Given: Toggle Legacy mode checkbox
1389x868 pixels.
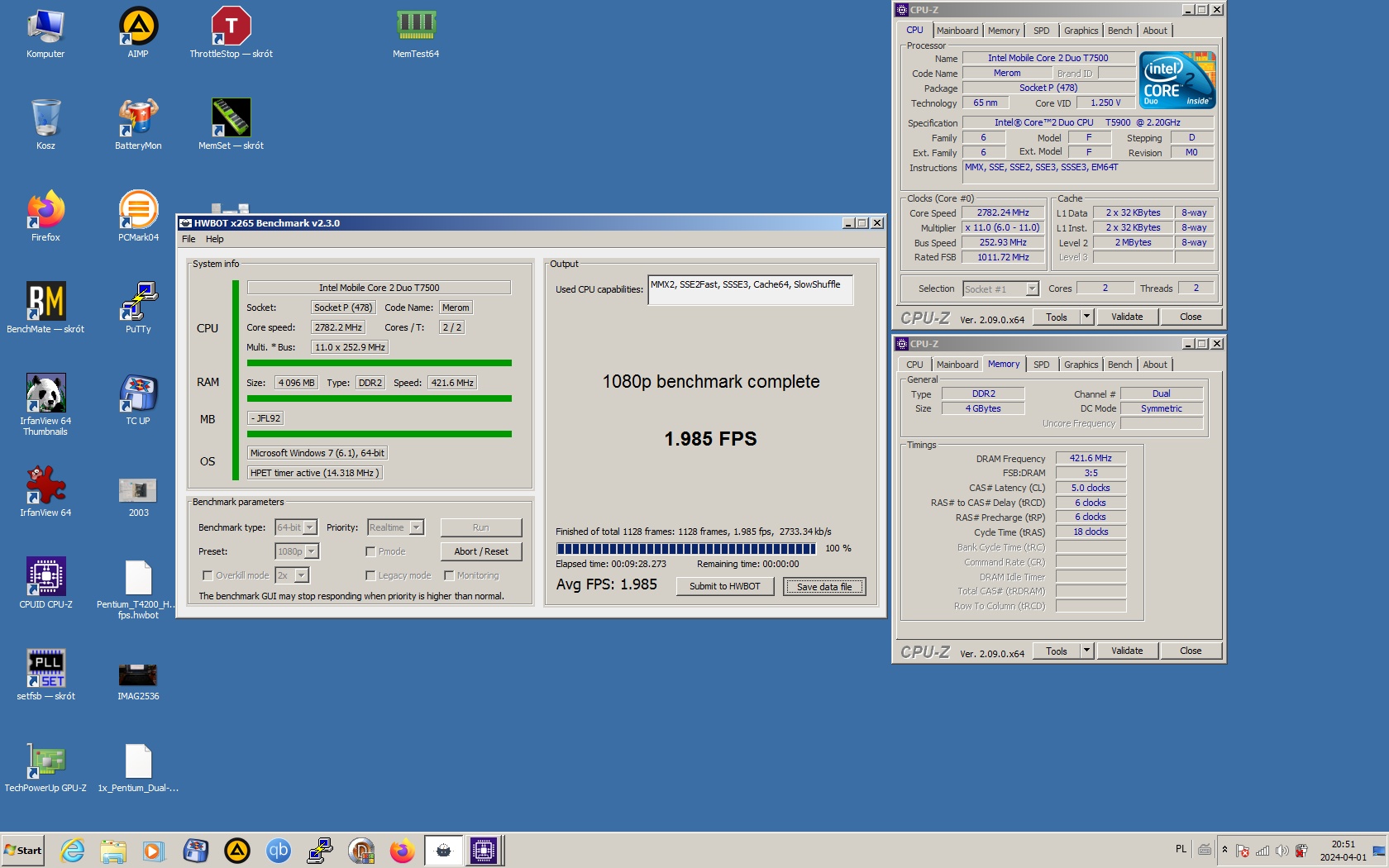Looking at the screenshot, I should pos(370,575).
